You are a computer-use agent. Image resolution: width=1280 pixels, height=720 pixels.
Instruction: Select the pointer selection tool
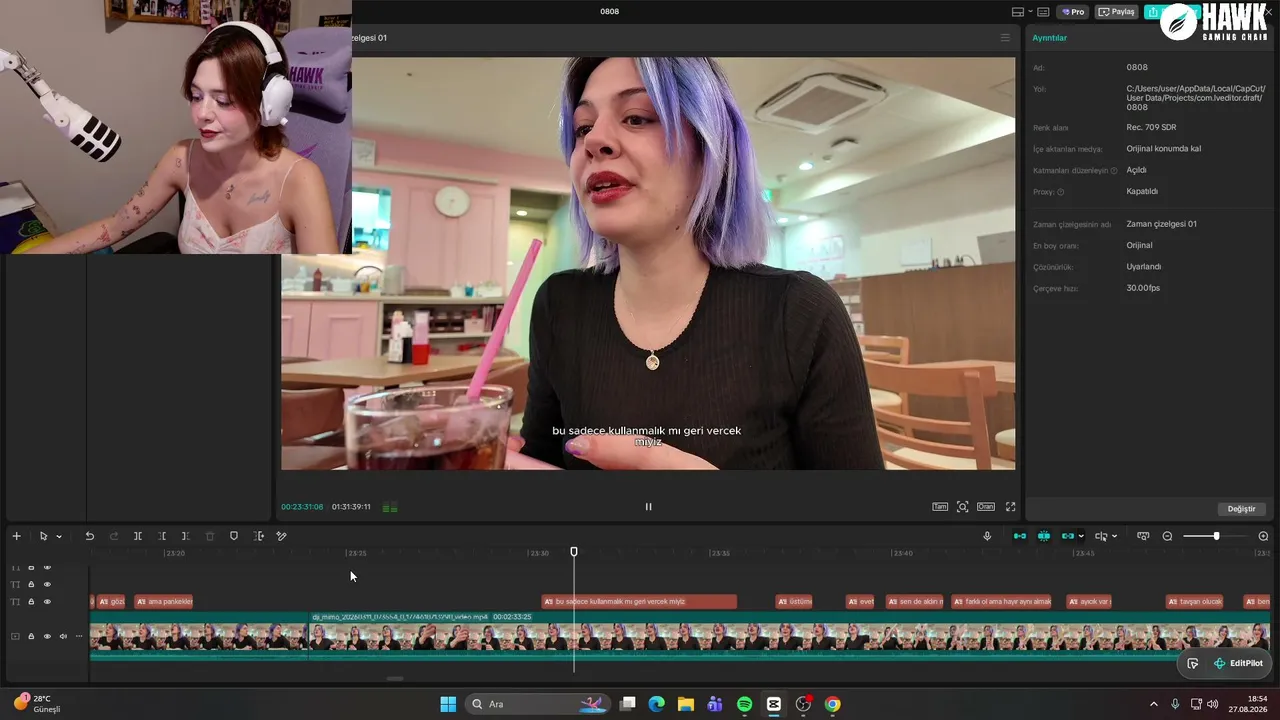pyautogui.click(x=43, y=536)
